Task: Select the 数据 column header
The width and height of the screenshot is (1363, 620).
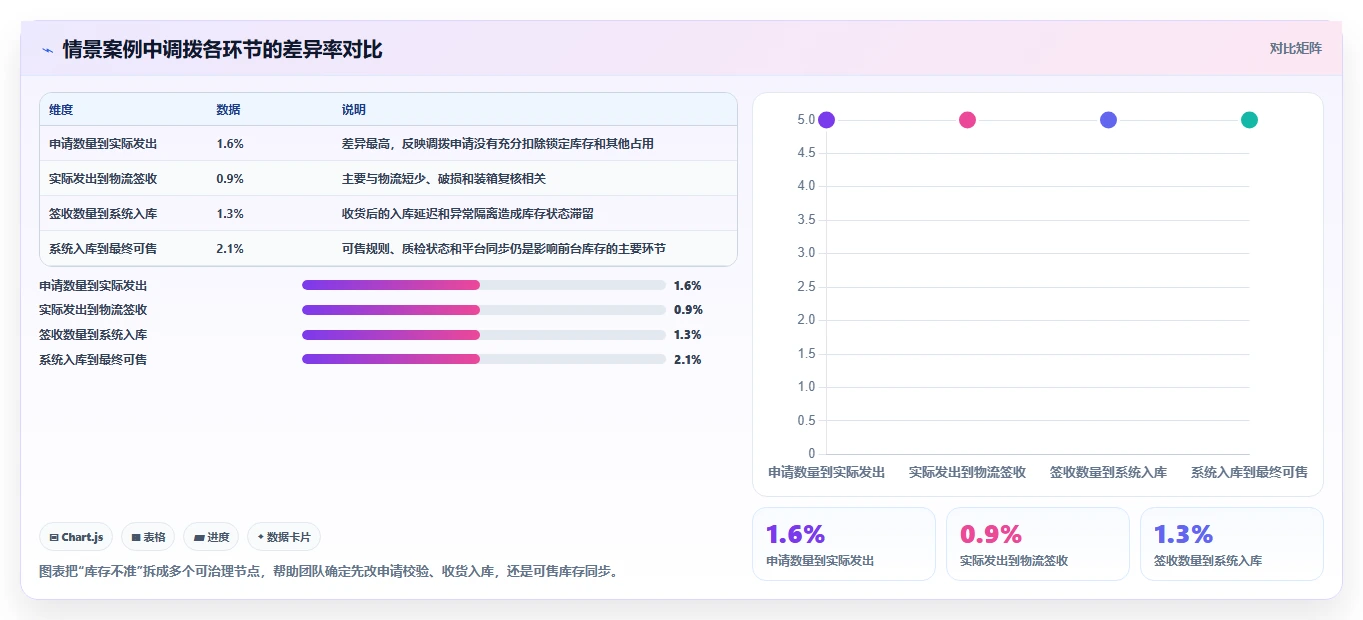Action: (x=228, y=110)
